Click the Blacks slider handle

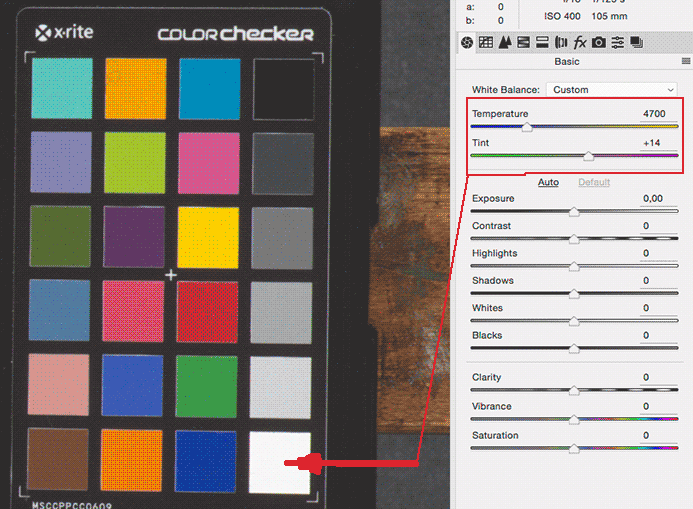574,349
